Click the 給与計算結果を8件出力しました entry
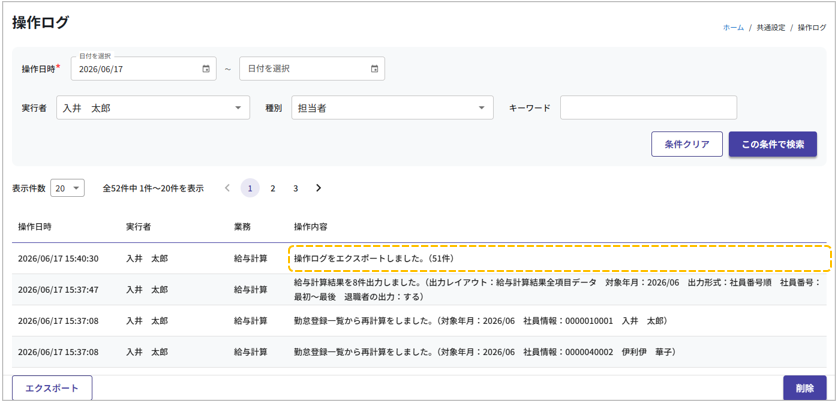 (x=557, y=290)
